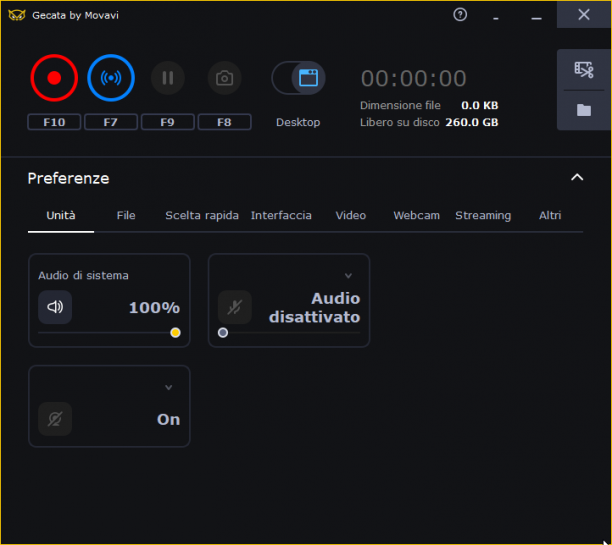Change the F10 record hotkey field

coord(54,122)
